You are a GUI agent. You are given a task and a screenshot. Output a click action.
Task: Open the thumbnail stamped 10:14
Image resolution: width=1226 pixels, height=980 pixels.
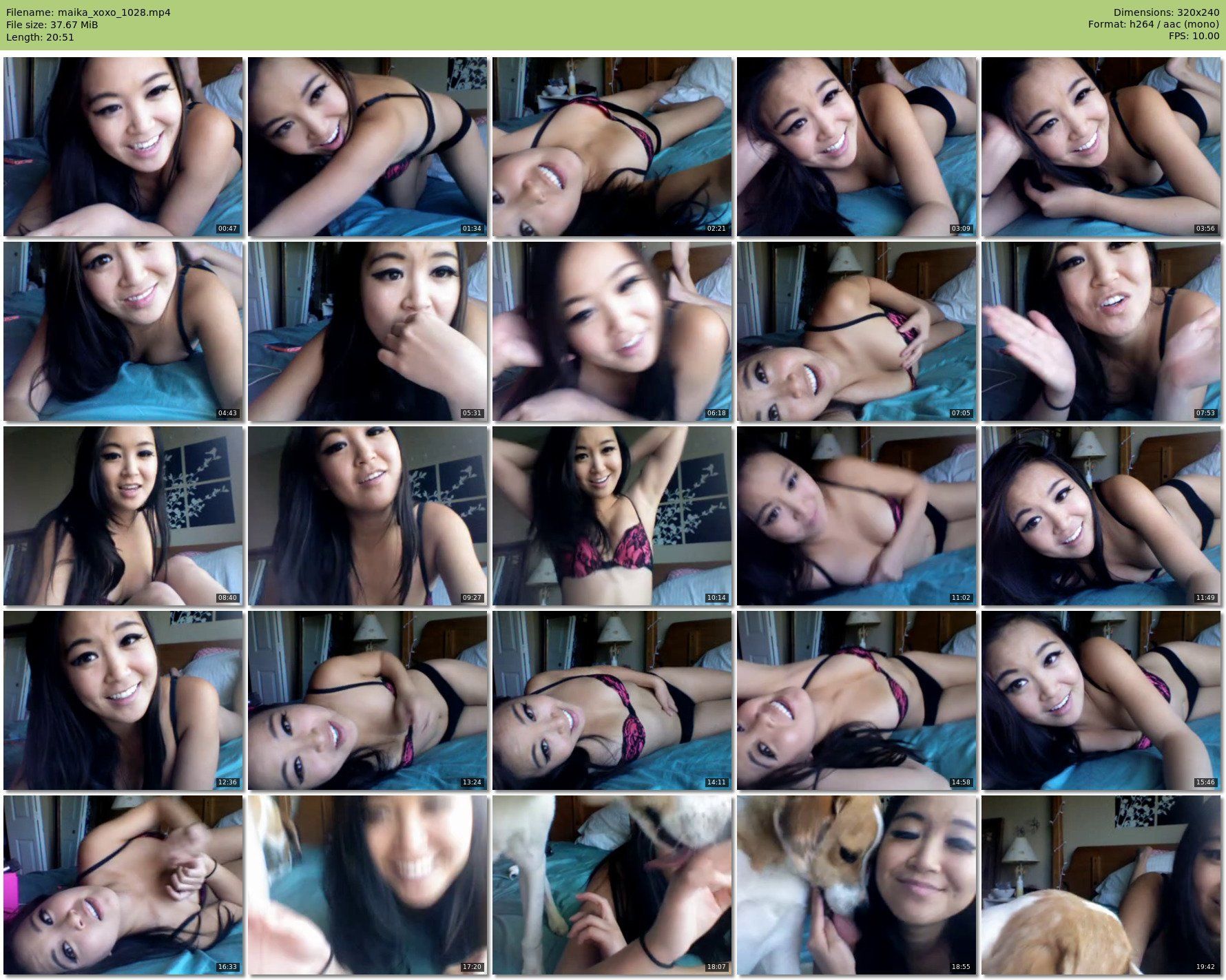click(612, 516)
